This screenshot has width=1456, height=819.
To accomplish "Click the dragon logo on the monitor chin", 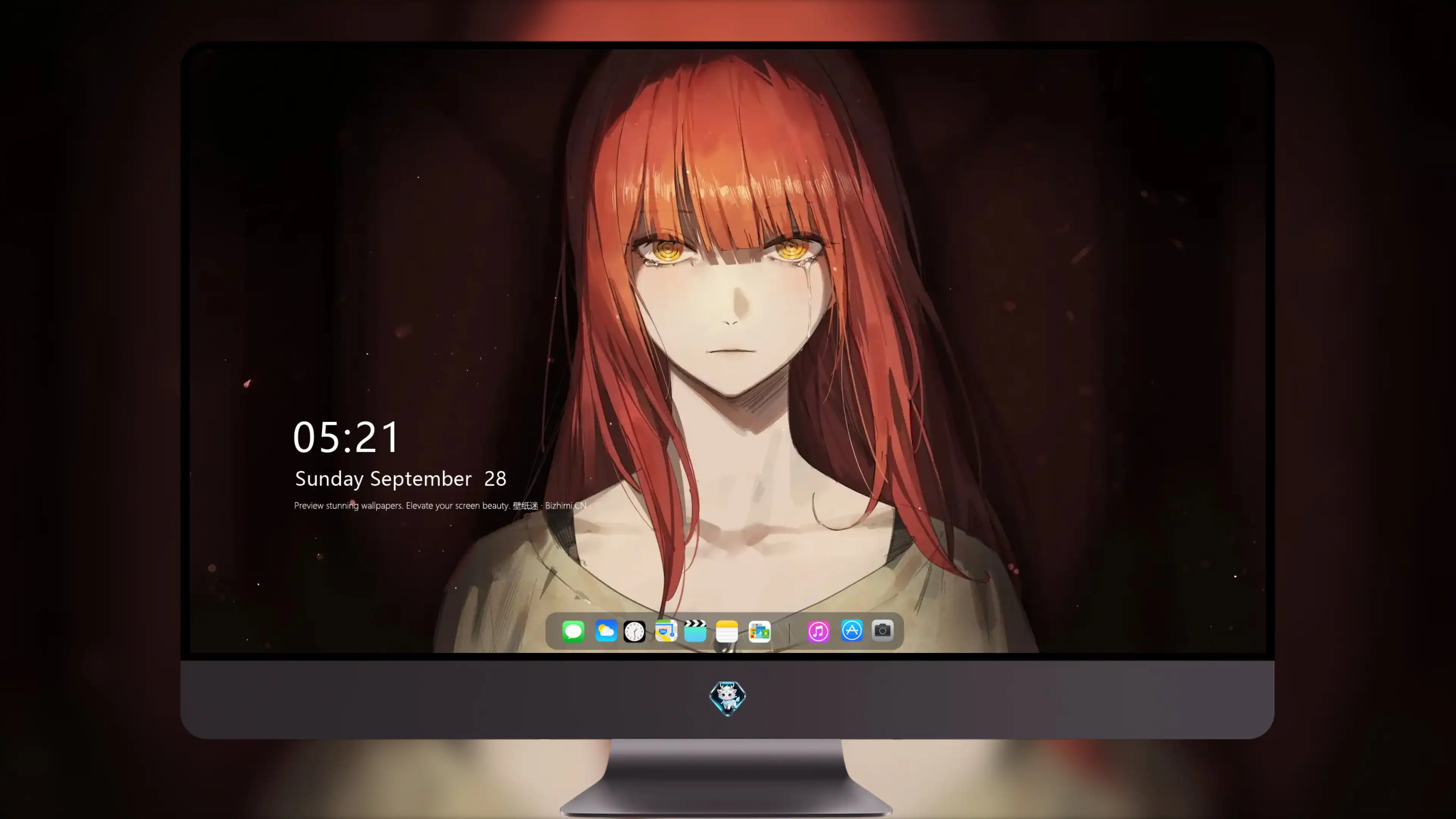I will click(728, 698).
